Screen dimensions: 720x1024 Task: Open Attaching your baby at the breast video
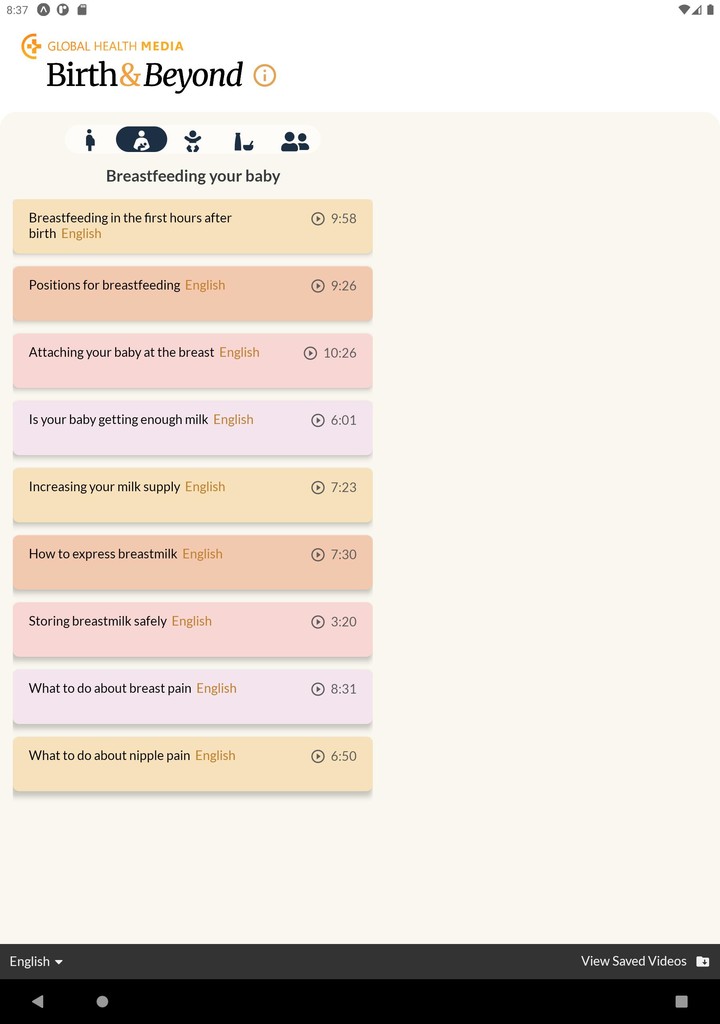pyautogui.click(x=121, y=353)
